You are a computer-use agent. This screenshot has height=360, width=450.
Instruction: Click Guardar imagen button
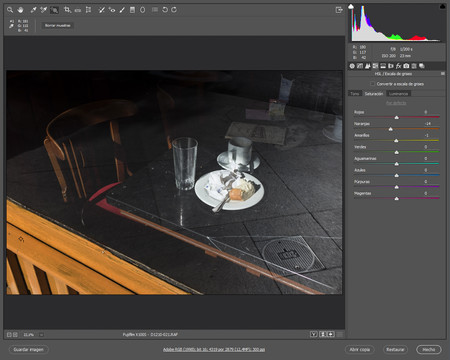[28, 349]
